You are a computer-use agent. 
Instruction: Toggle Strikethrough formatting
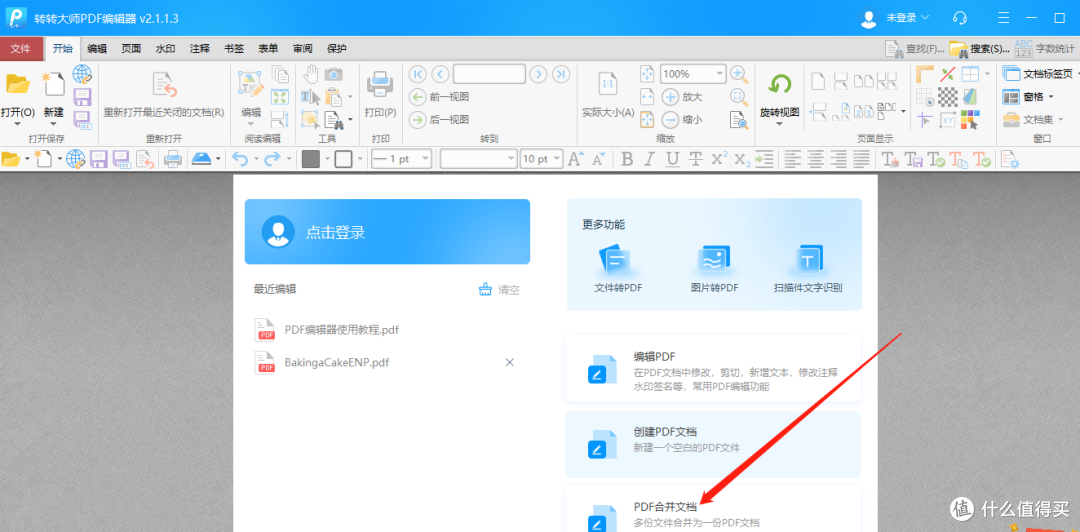tap(696, 159)
